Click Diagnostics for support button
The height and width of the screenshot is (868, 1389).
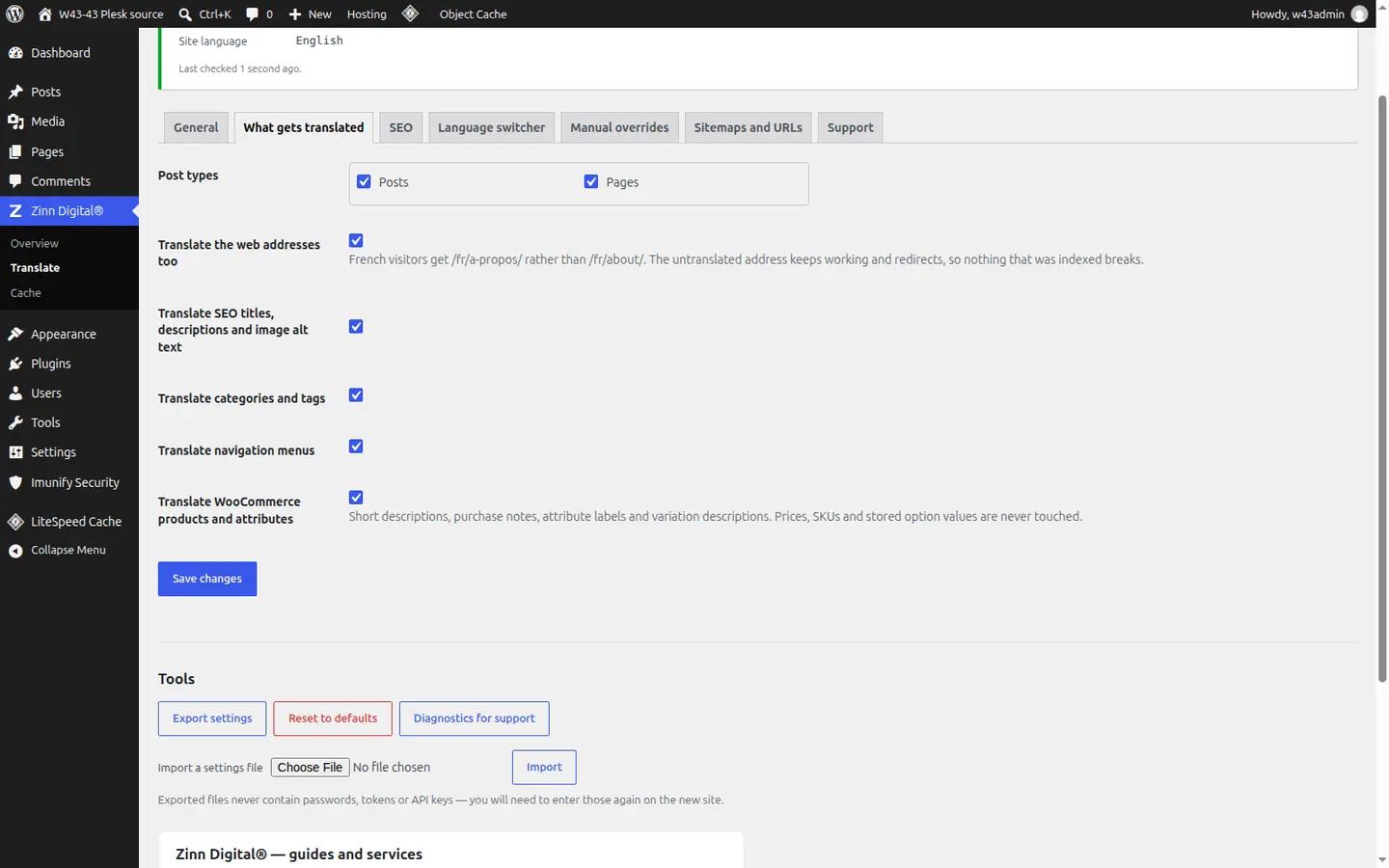[474, 719]
